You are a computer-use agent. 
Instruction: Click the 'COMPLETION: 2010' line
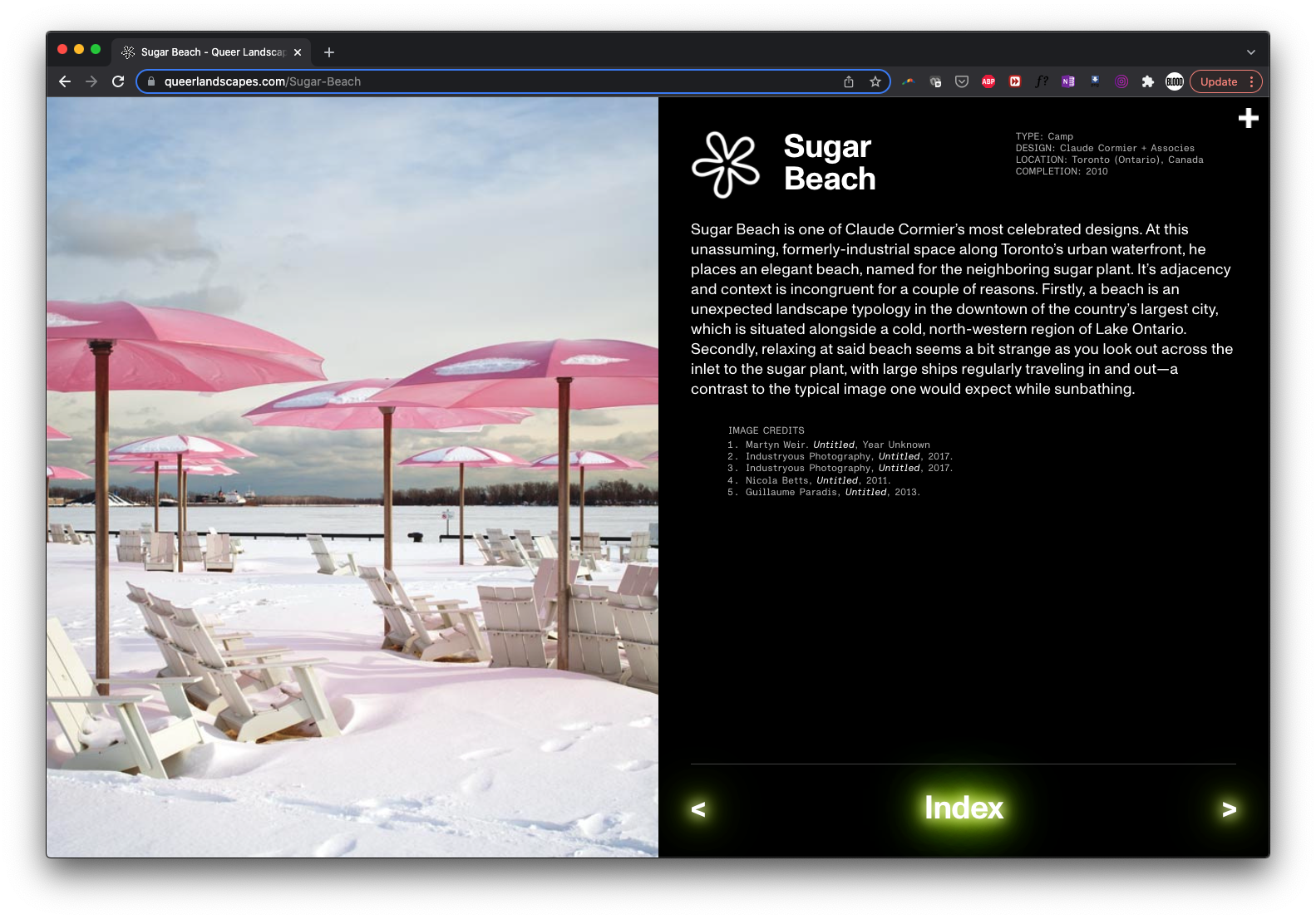point(1062,171)
